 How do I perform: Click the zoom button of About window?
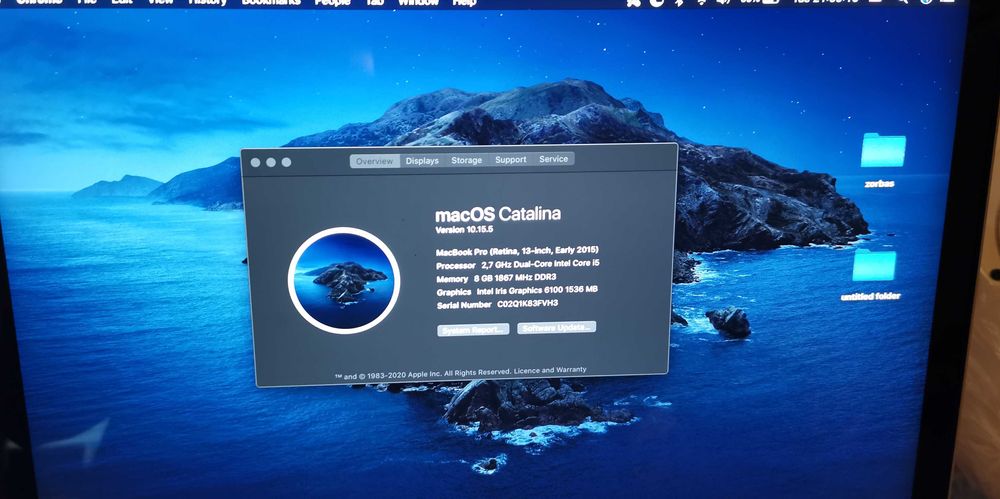click(286, 162)
